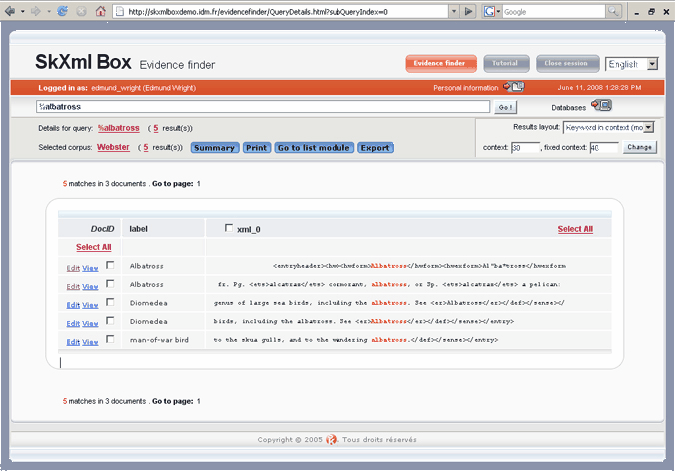Reload the page with the refresh icon

(x=62, y=11)
